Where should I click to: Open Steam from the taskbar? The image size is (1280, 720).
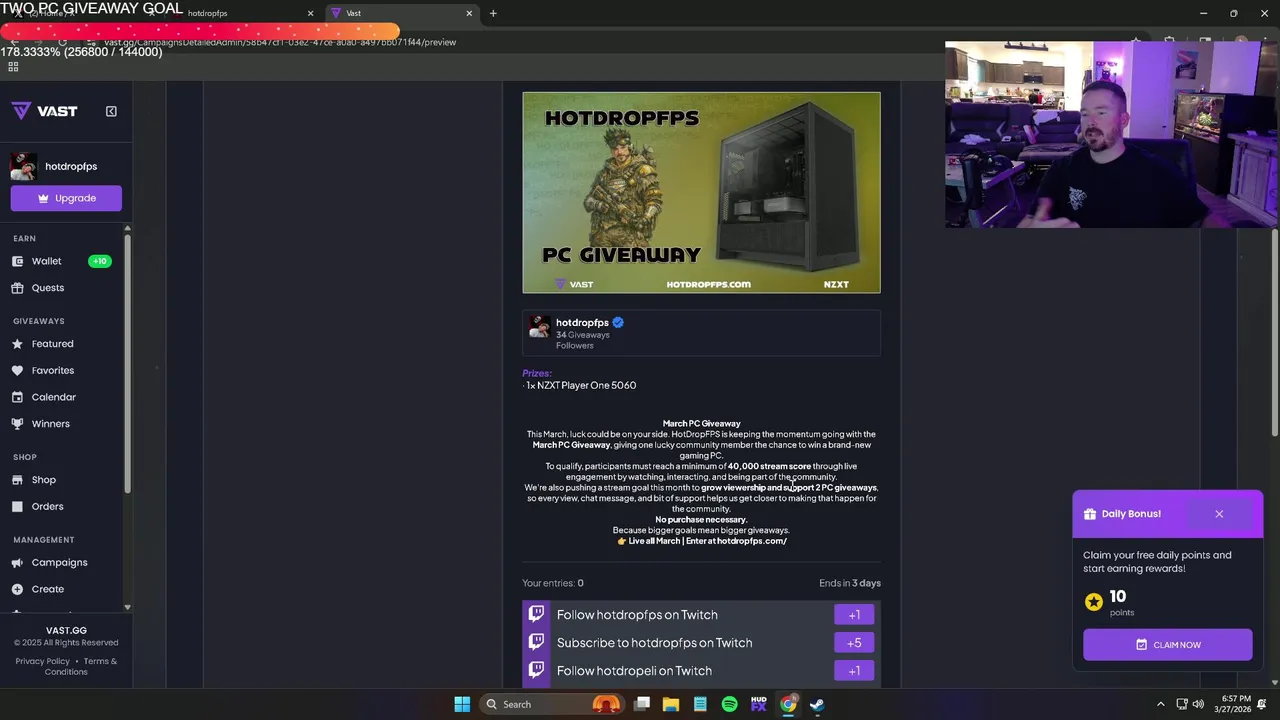(x=817, y=704)
